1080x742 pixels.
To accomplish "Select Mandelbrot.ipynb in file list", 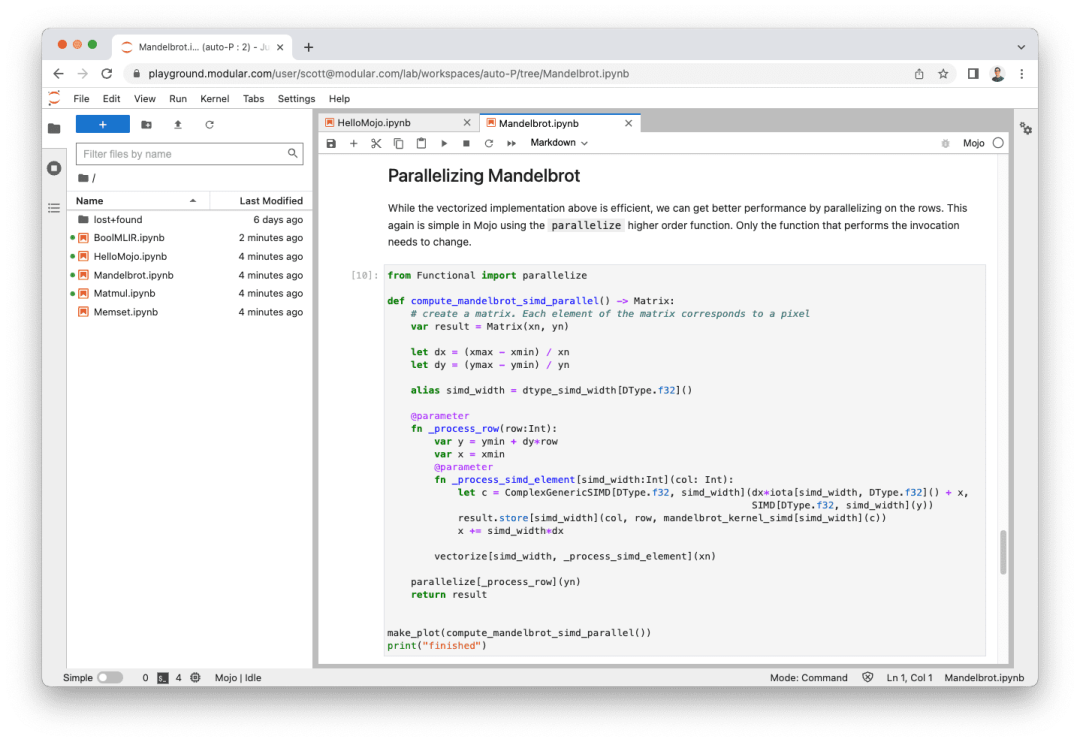I will point(189,275).
